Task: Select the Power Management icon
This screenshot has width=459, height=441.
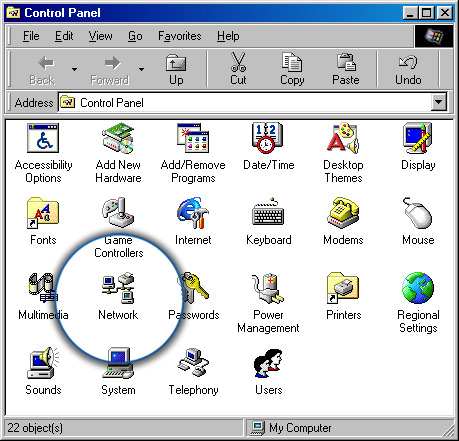Action: (x=268, y=288)
